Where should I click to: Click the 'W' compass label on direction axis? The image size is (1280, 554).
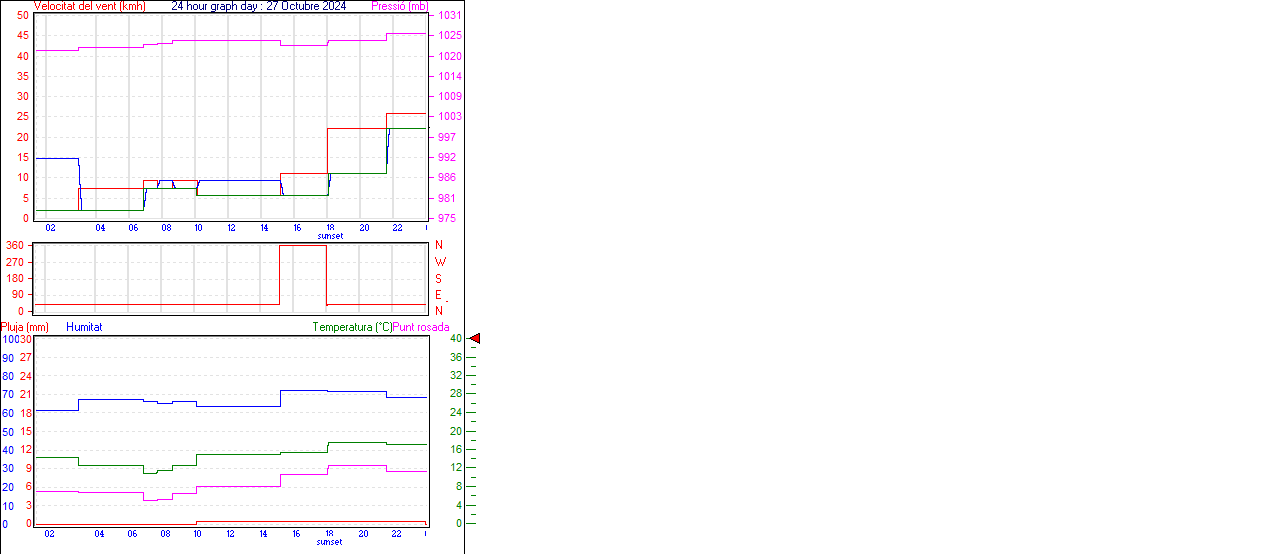click(x=440, y=262)
